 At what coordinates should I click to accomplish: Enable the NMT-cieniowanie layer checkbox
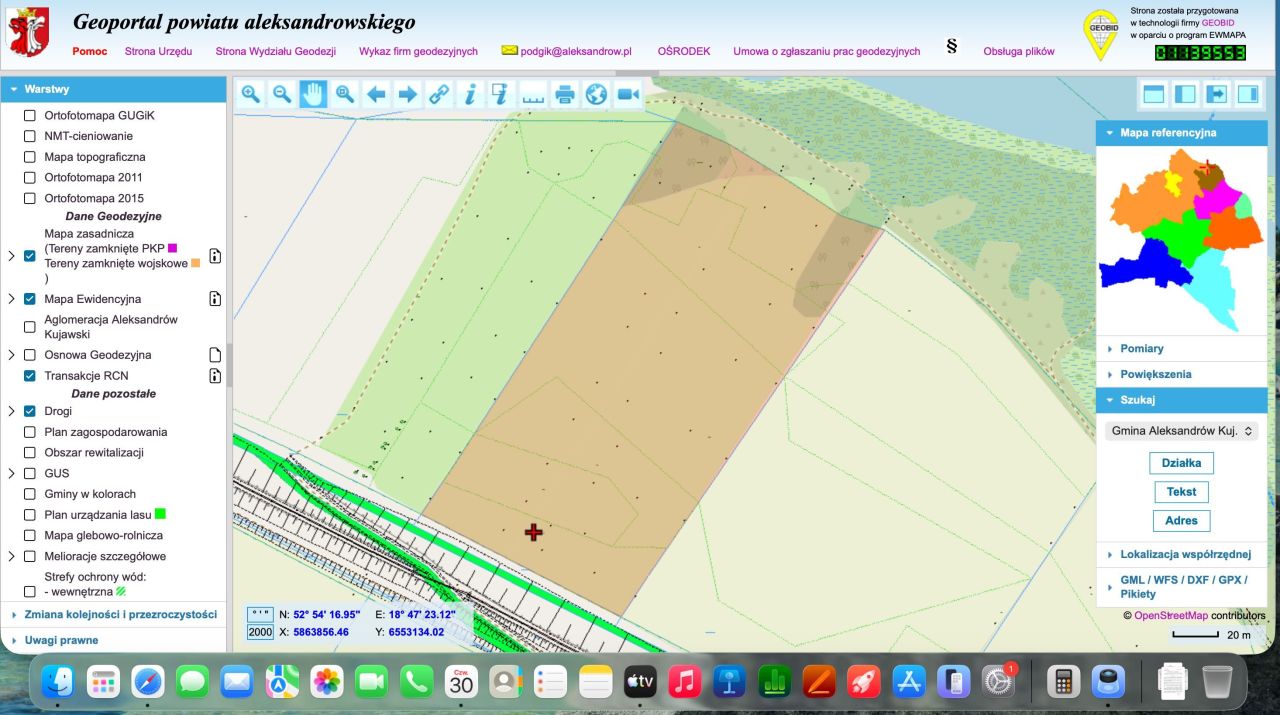[30, 136]
